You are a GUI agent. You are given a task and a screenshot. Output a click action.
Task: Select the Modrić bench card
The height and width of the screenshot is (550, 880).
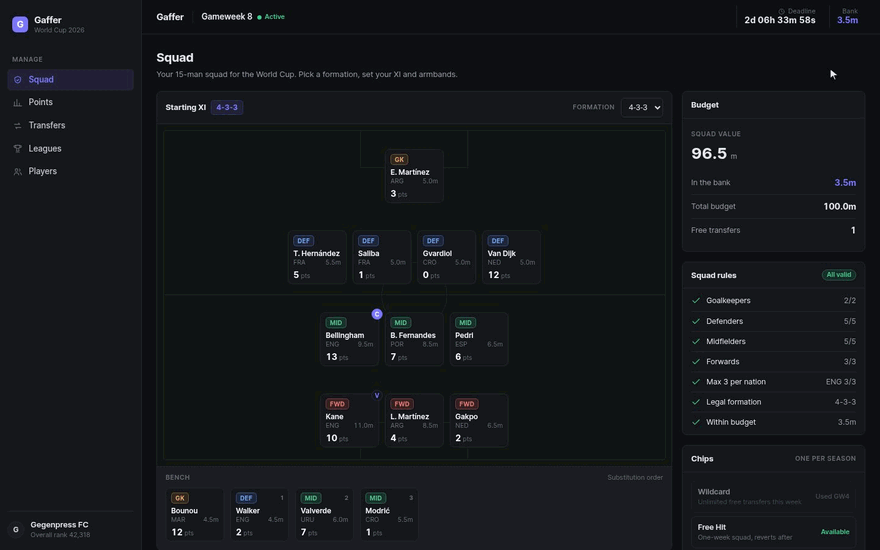(x=389, y=515)
